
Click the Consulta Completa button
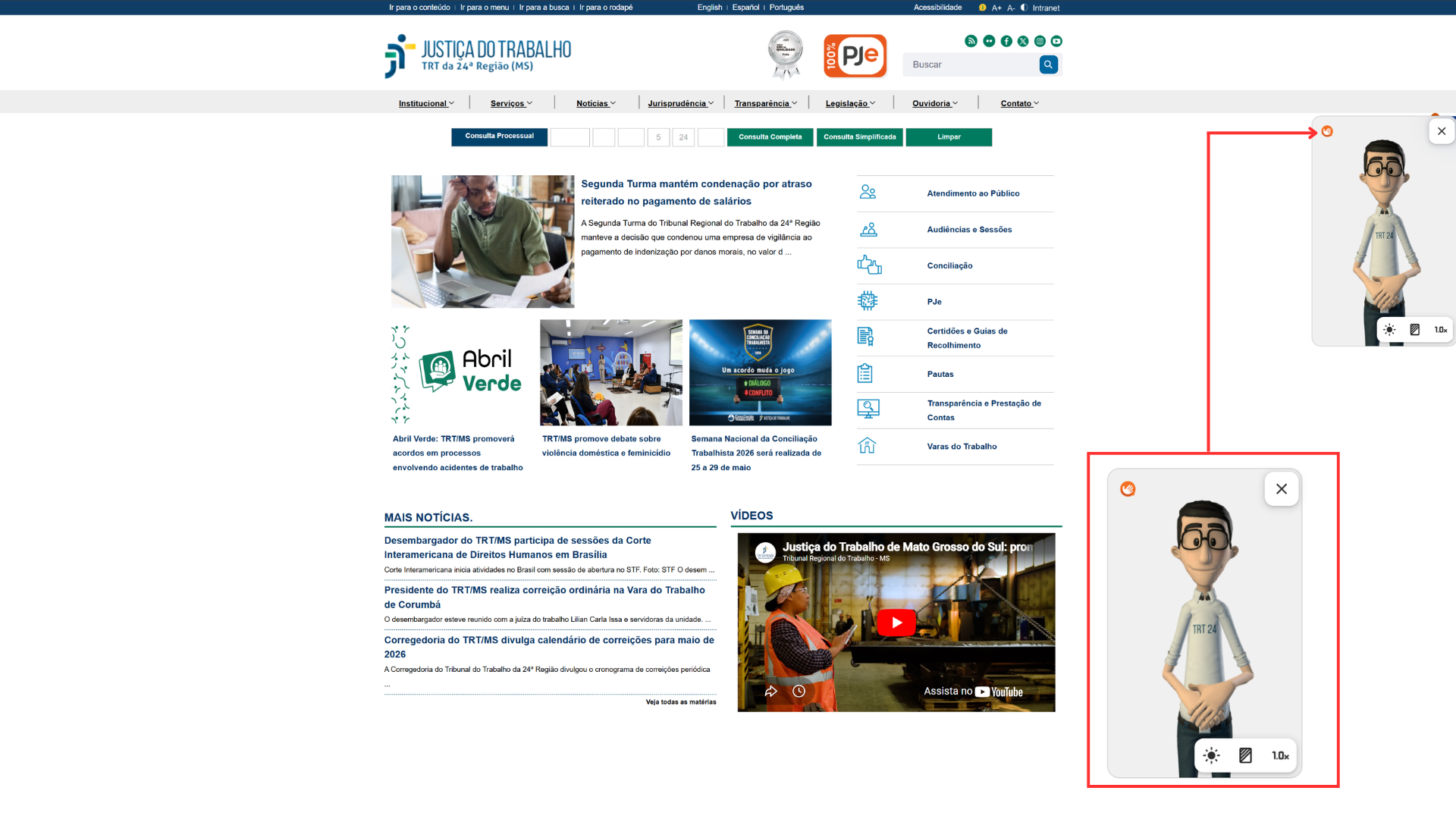[x=770, y=137]
